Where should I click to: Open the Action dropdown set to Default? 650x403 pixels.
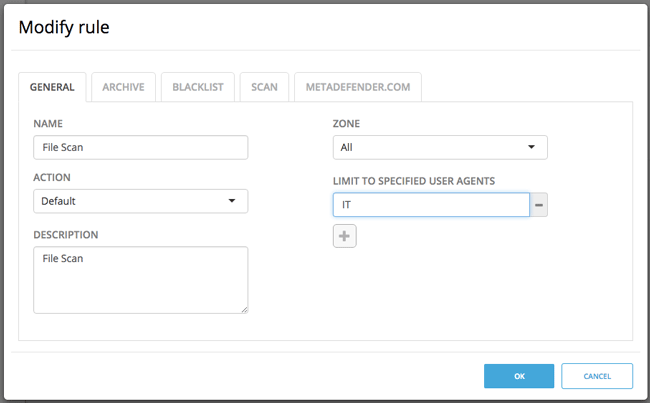click(x=140, y=201)
